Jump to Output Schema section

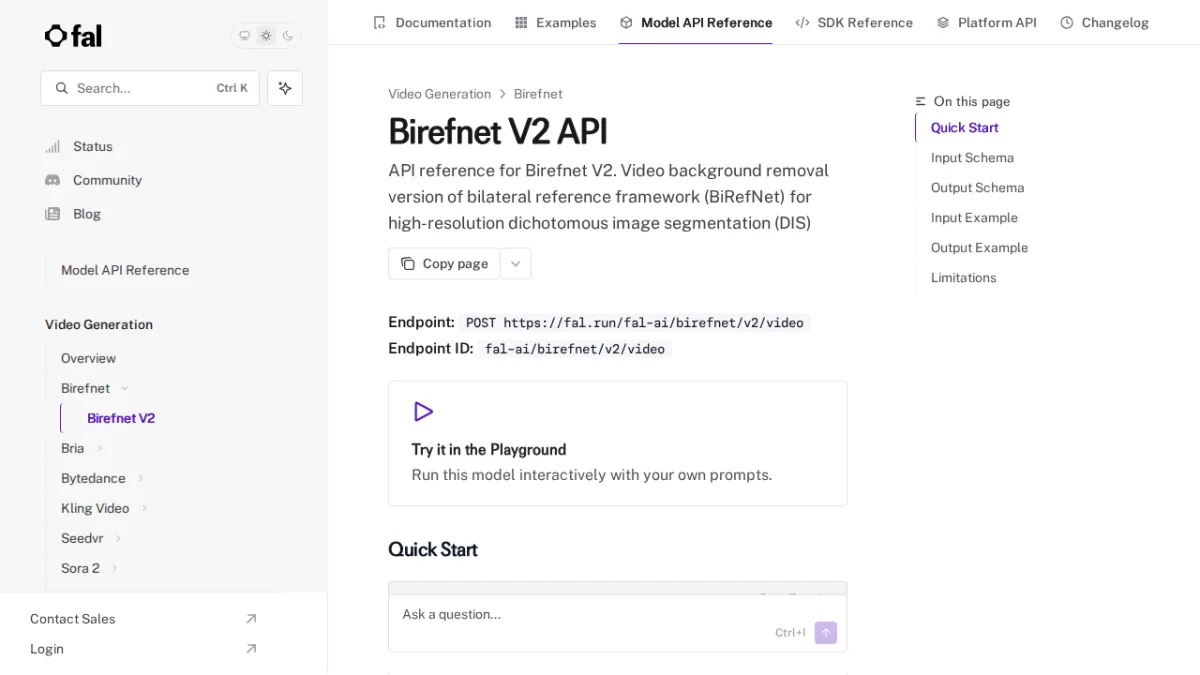click(x=977, y=188)
